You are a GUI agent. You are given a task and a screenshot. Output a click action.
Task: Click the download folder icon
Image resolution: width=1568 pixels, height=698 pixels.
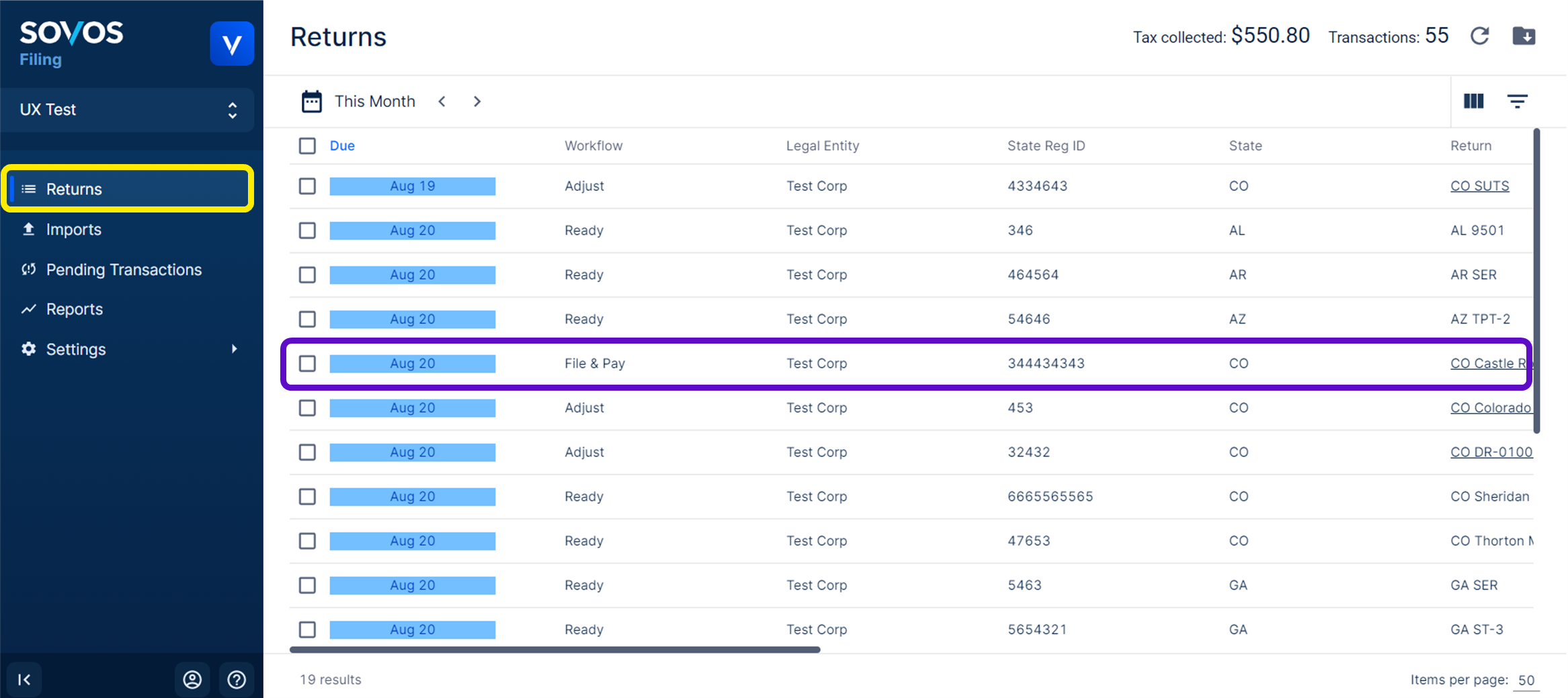pos(1524,36)
